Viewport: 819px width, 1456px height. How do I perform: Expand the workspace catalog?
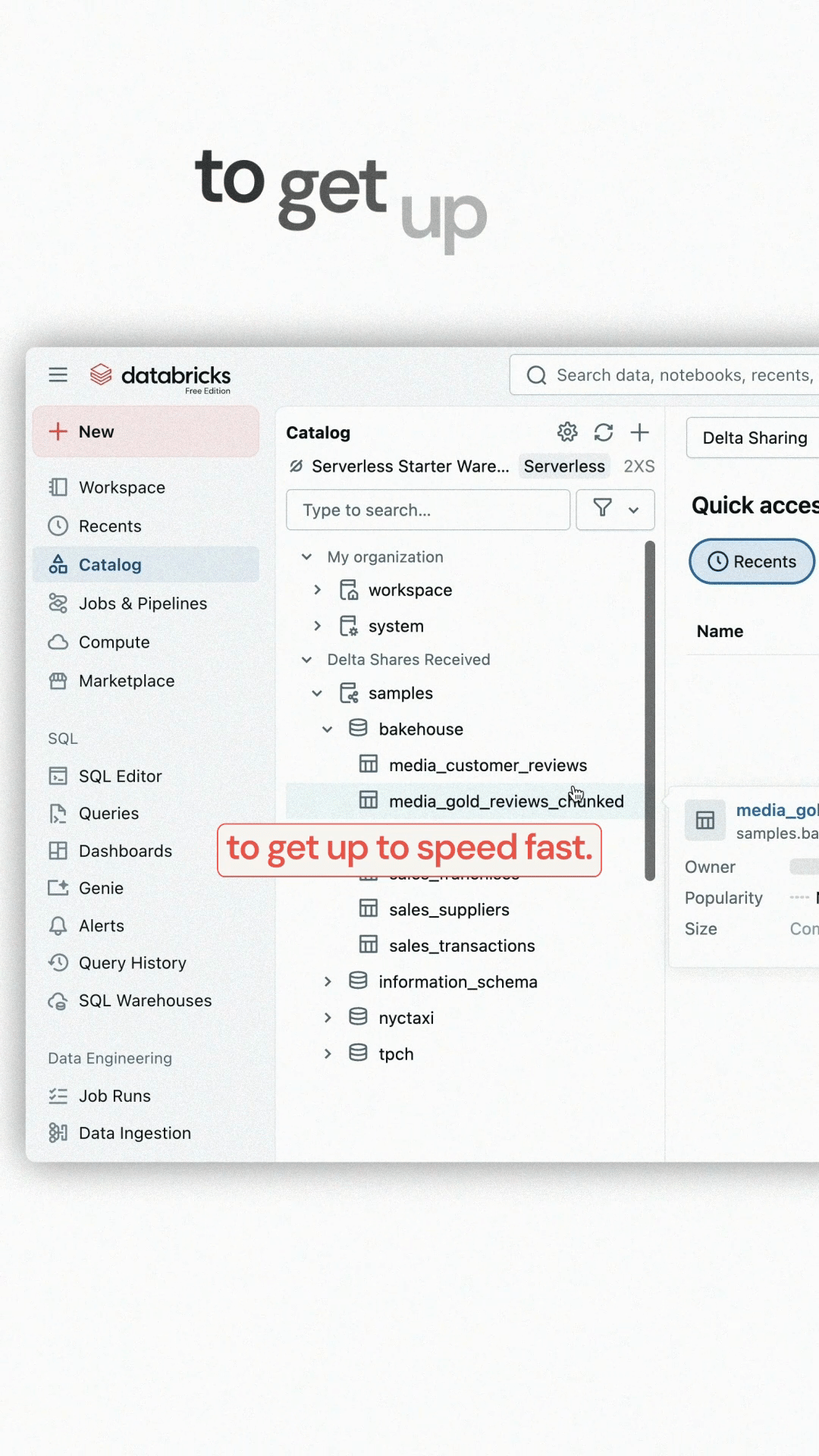tap(318, 590)
